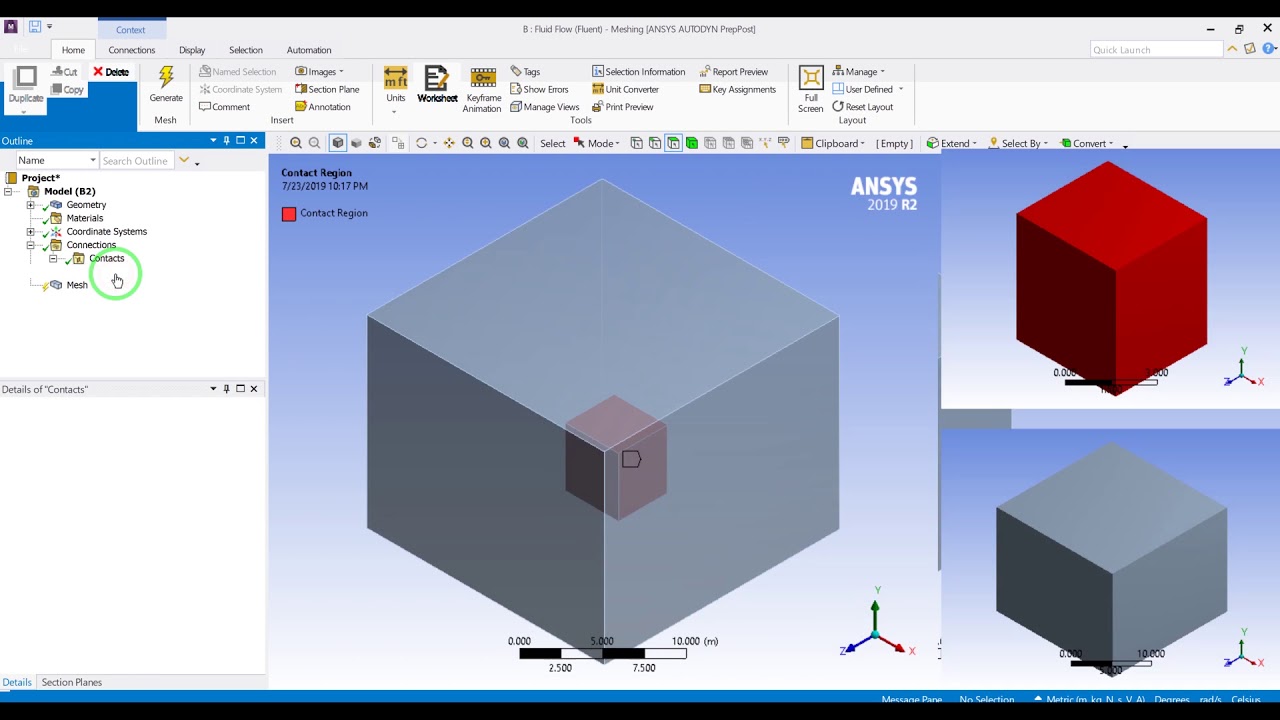Open the Convert dropdown
This screenshot has width=1280, height=720.
point(1086,143)
